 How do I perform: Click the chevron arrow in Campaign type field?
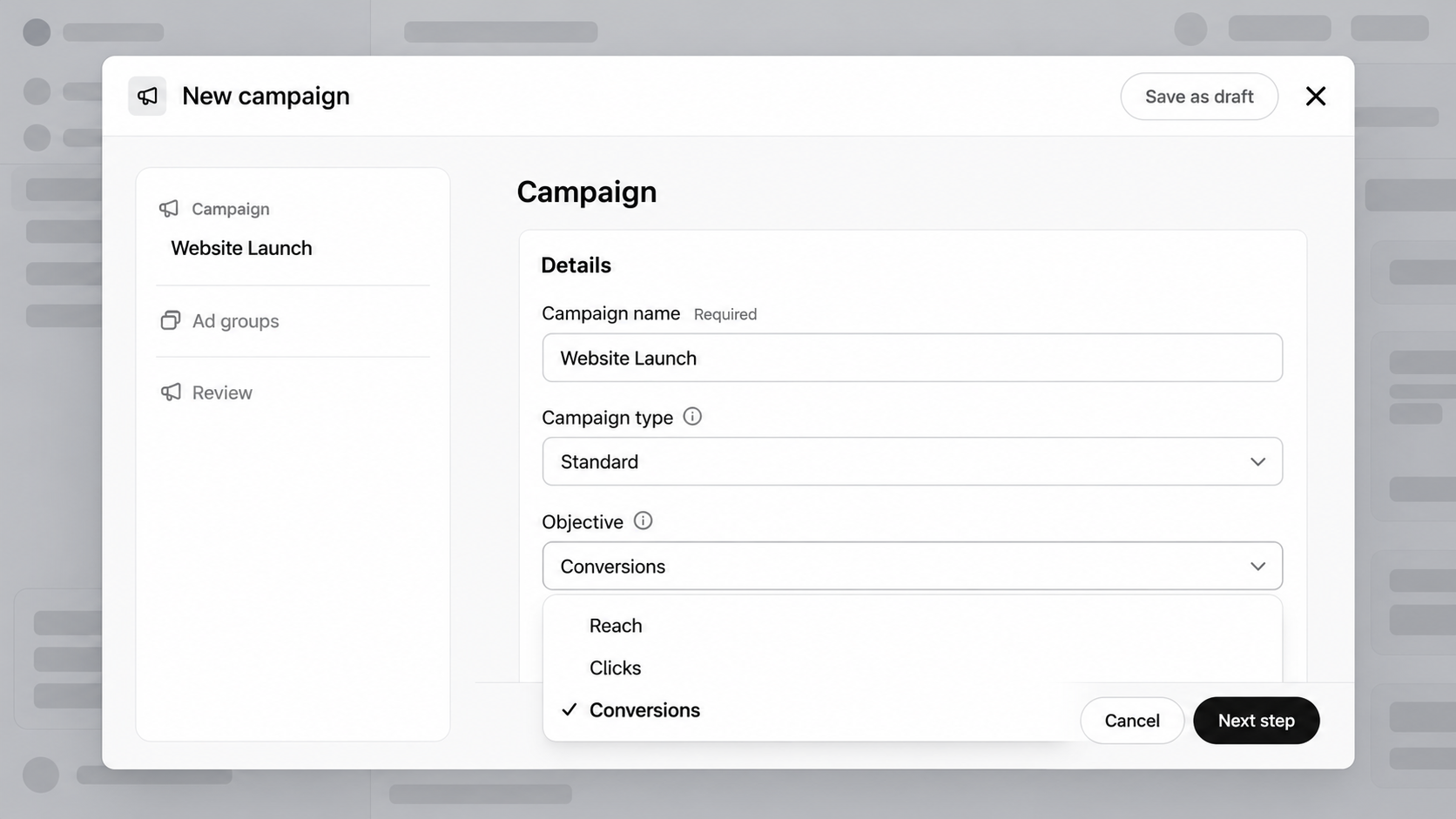click(1257, 462)
